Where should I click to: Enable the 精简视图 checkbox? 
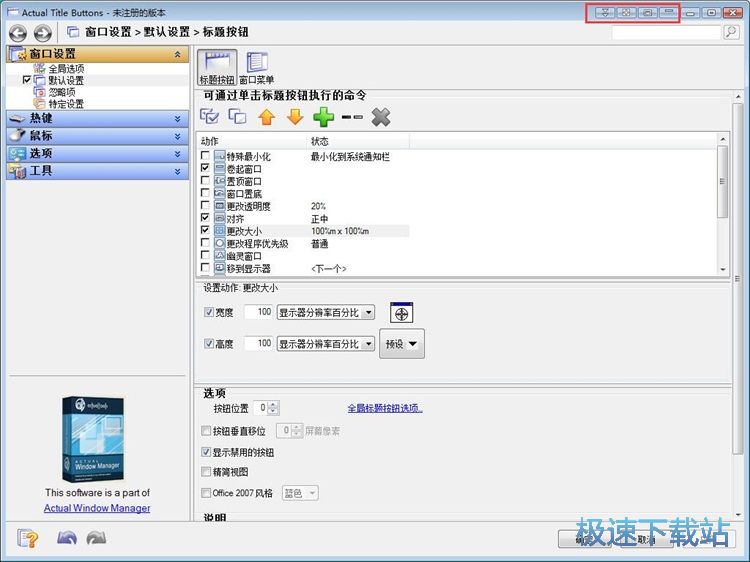tap(206, 472)
